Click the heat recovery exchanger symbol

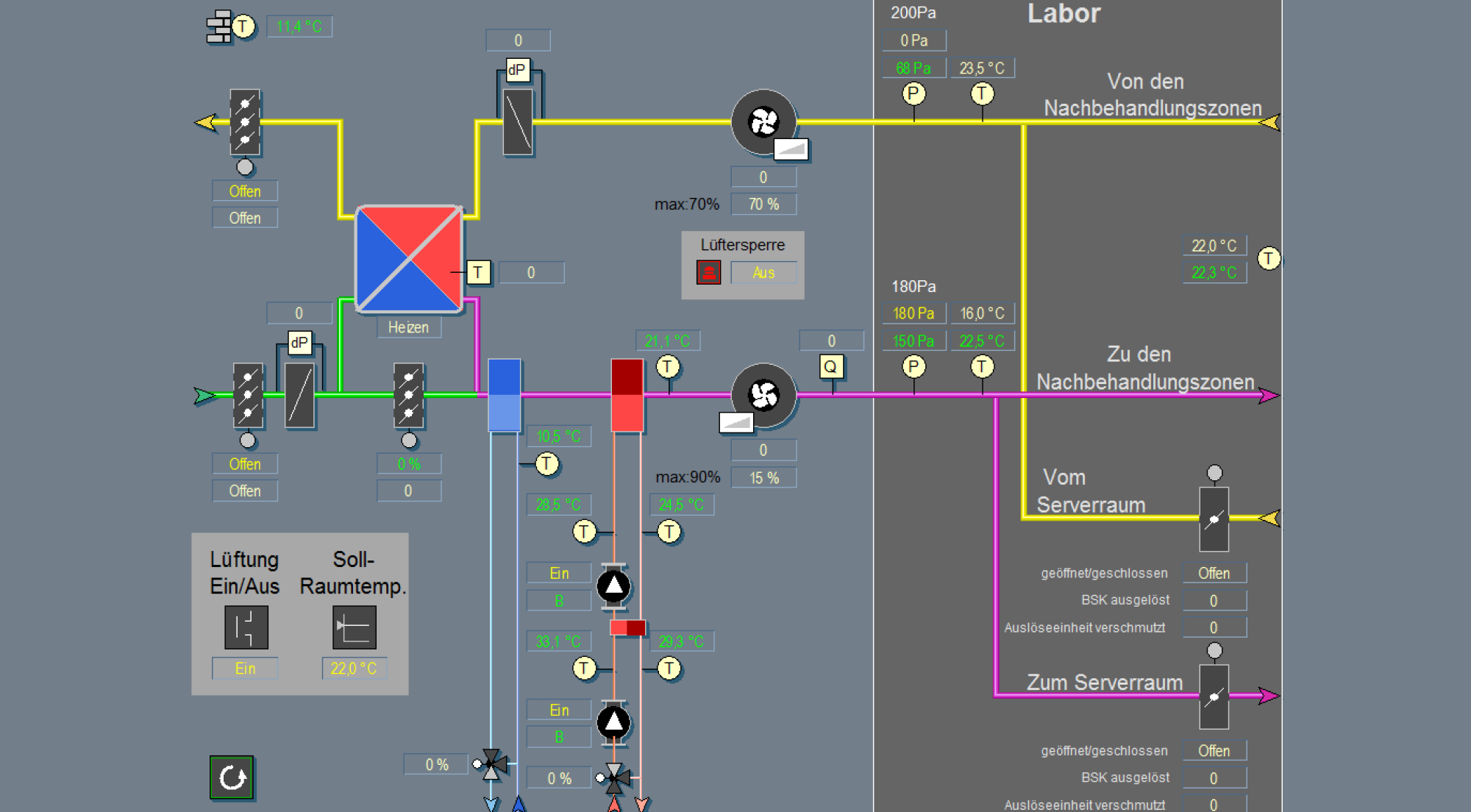(x=409, y=259)
